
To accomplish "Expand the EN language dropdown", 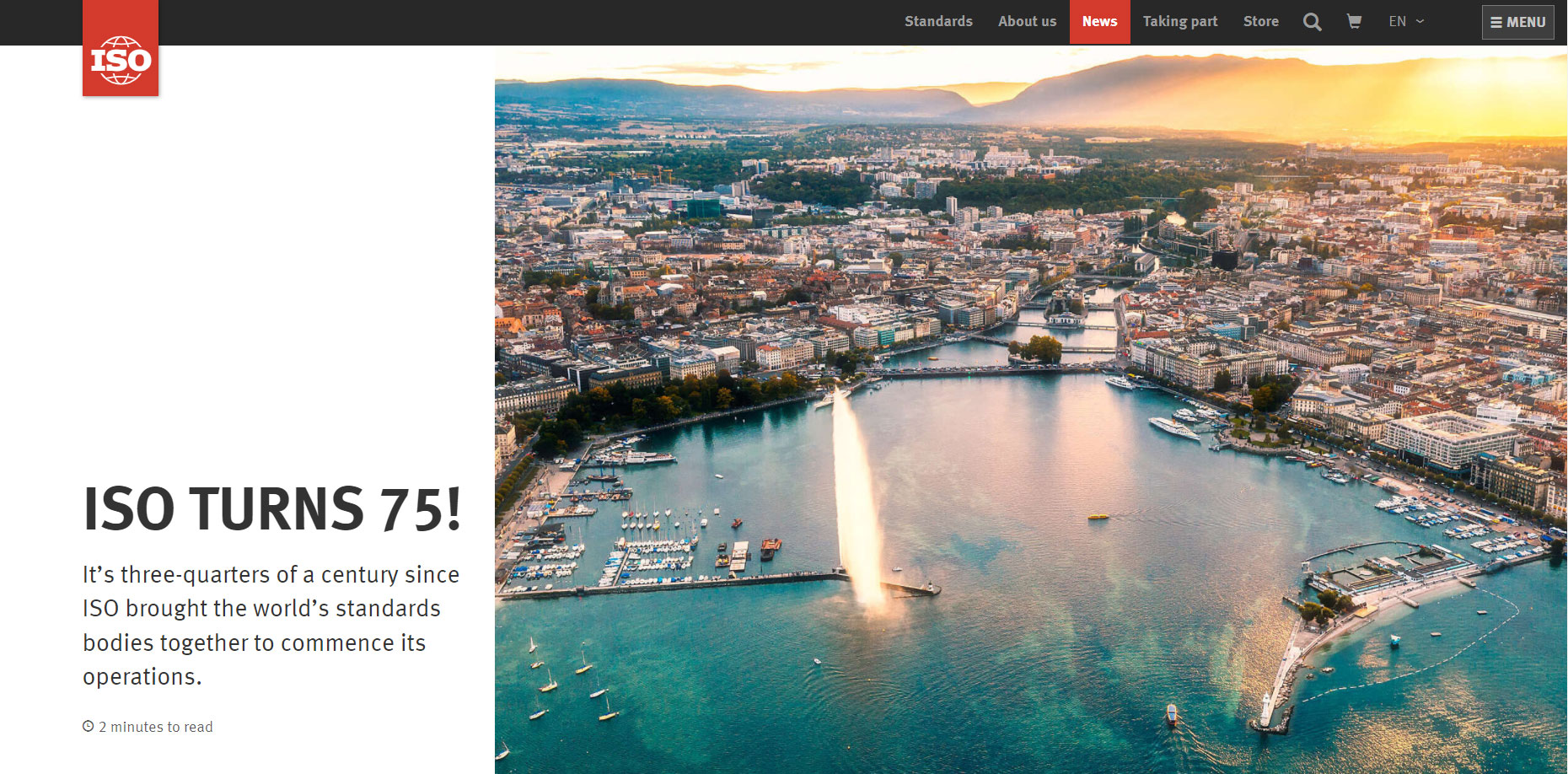I will [x=1406, y=21].
